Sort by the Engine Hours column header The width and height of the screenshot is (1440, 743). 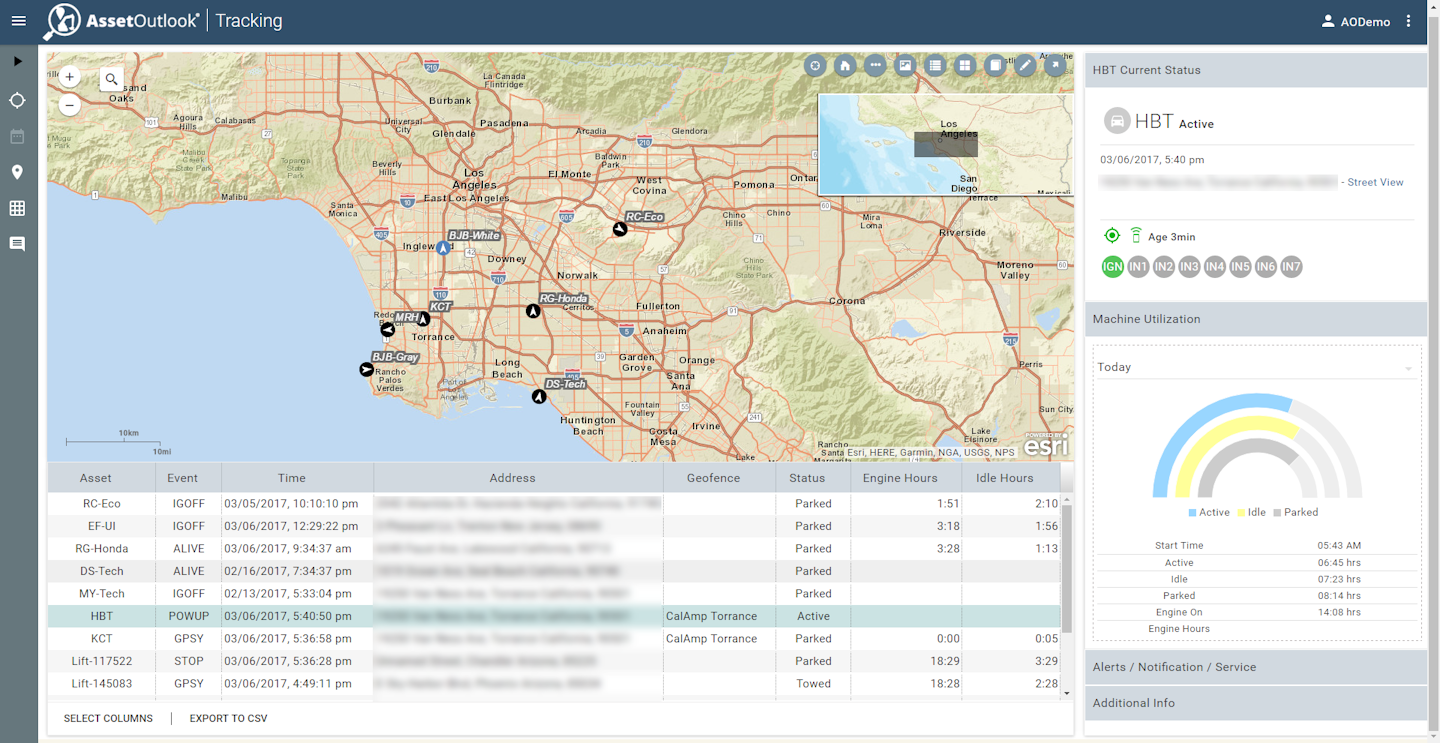click(x=906, y=478)
